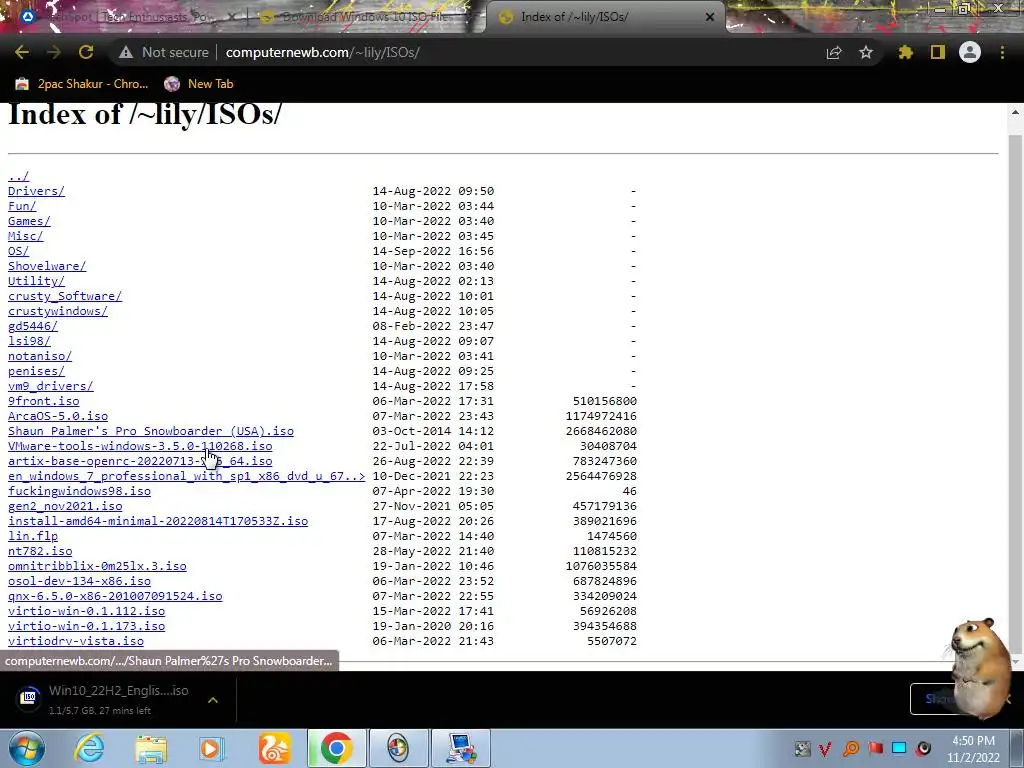Open the Drivers/ folder

(x=36, y=191)
